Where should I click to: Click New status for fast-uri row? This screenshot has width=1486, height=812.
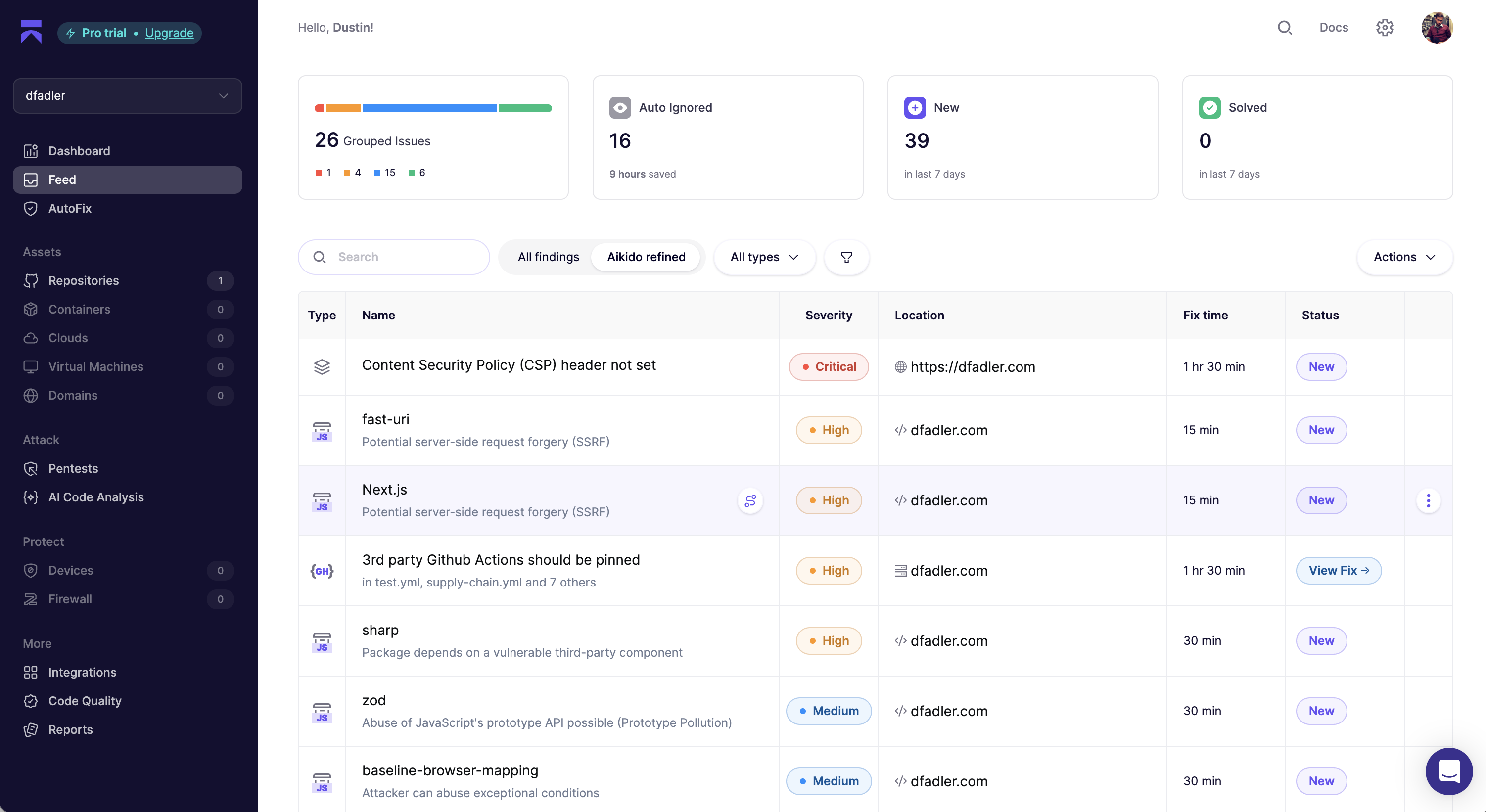click(x=1321, y=430)
